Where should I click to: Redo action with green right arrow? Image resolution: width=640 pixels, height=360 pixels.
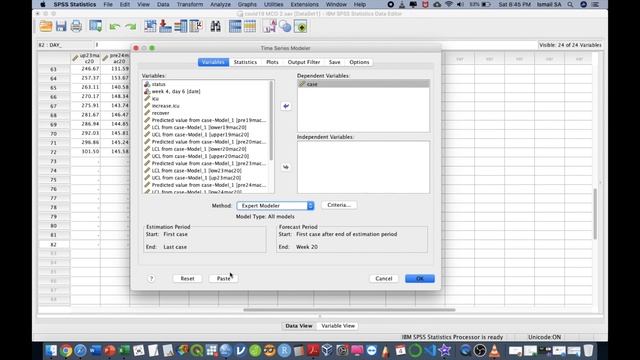pyautogui.click(x=131, y=27)
